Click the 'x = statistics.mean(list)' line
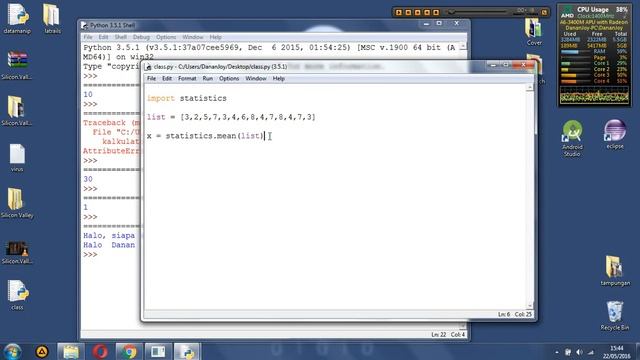Viewport: 640px width, 360px height. [x=206, y=136]
